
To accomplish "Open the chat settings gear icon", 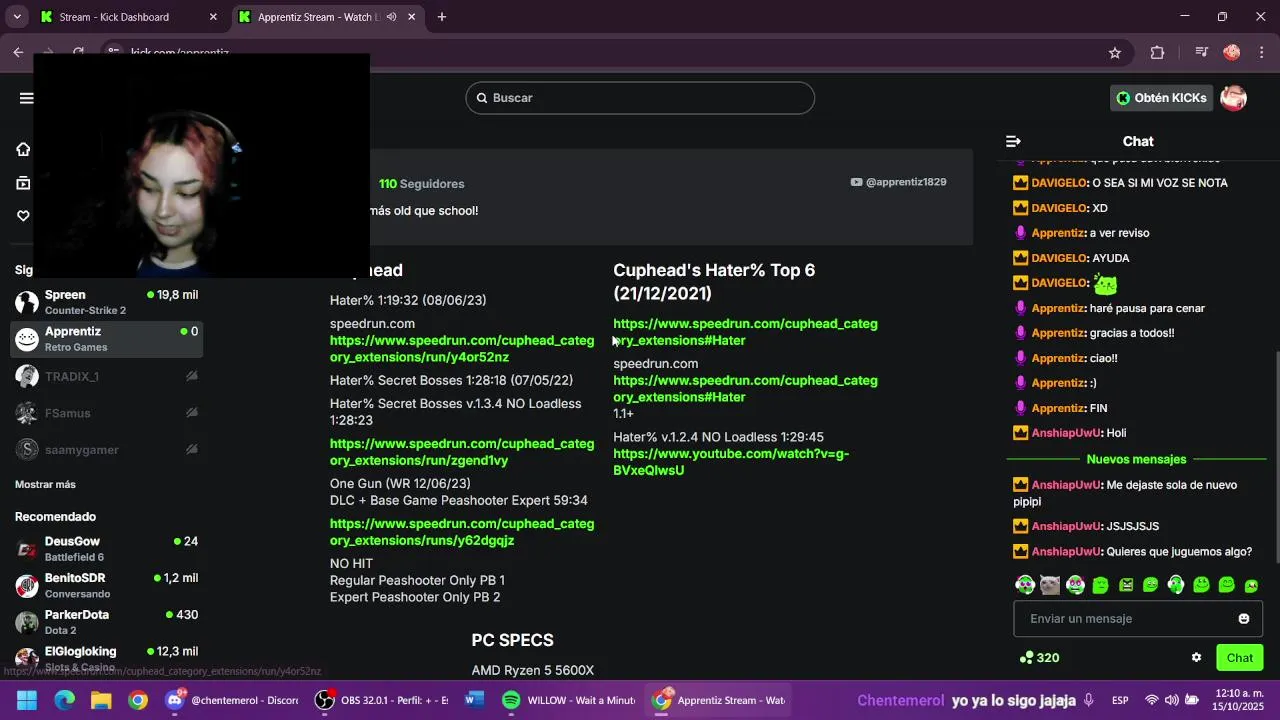I will (x=1196, y=657).
